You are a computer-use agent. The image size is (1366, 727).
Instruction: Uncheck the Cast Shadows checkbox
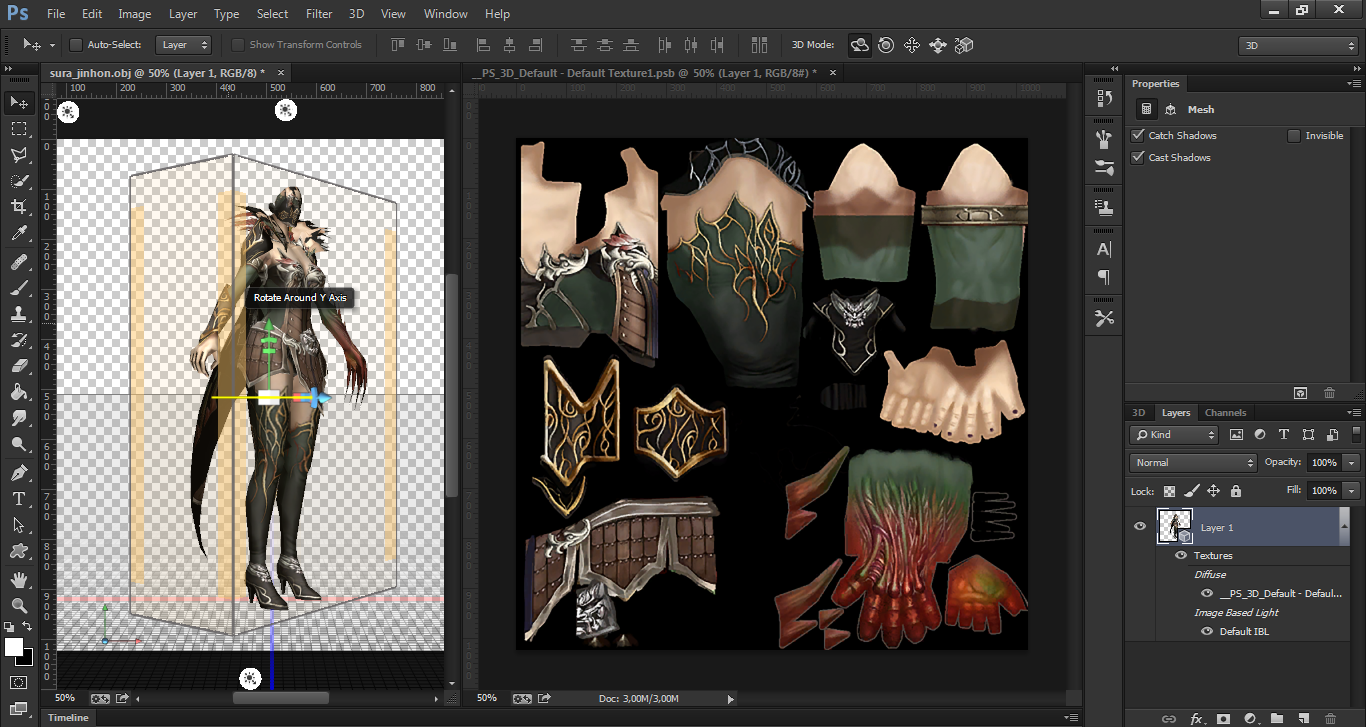(1138, 158)
